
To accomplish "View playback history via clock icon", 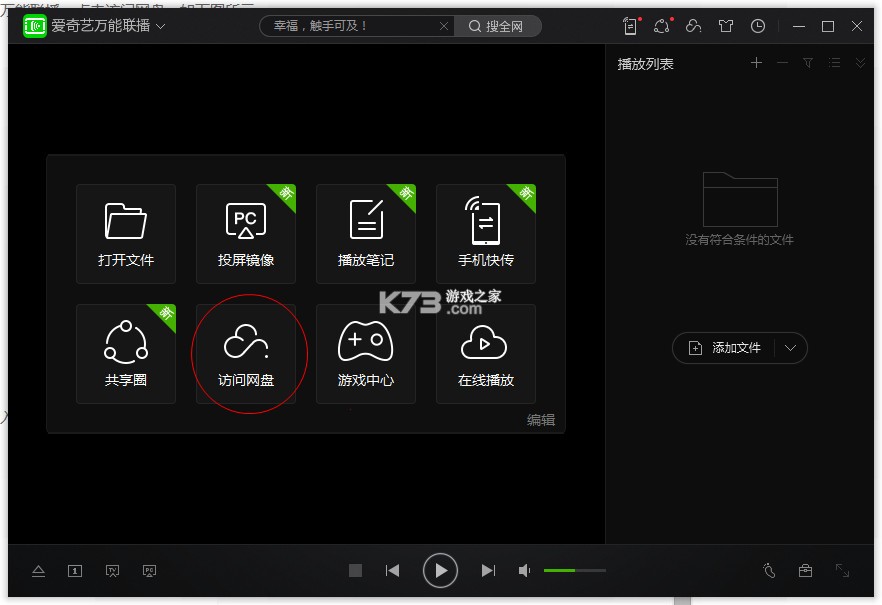I will point(758,26).
